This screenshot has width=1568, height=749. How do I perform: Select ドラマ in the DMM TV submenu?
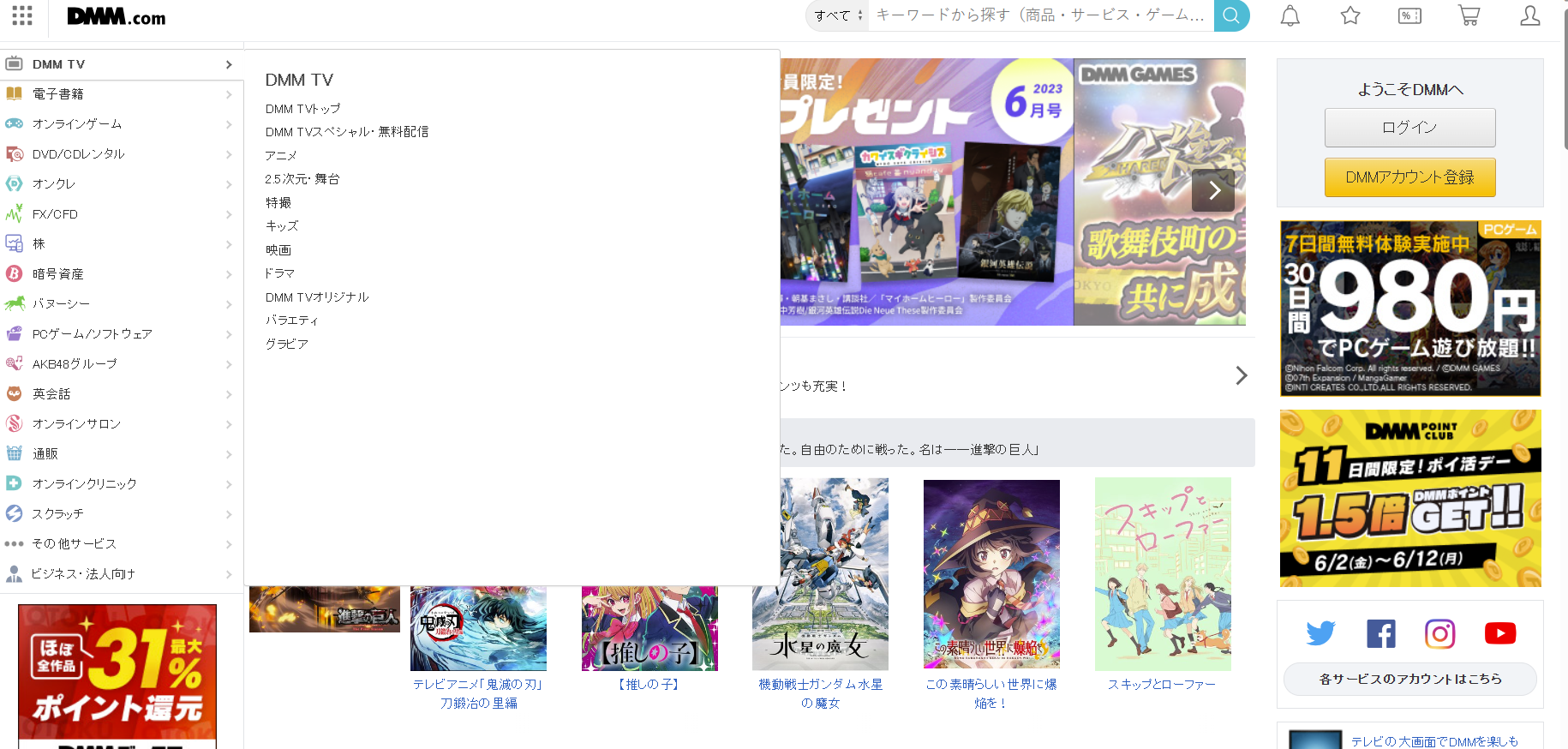(280, 273)
